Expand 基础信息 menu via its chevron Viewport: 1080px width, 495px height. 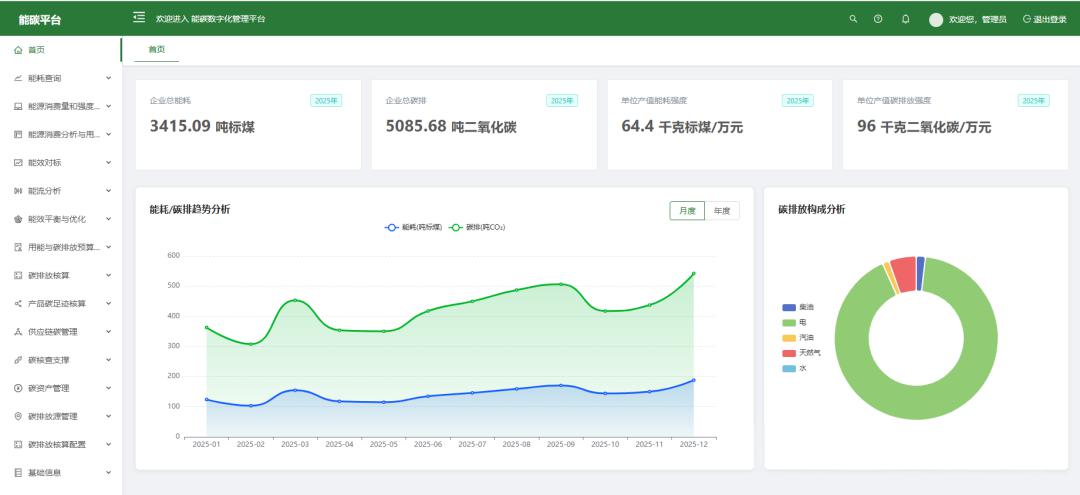pyautogui.click(x=108, y=473)
